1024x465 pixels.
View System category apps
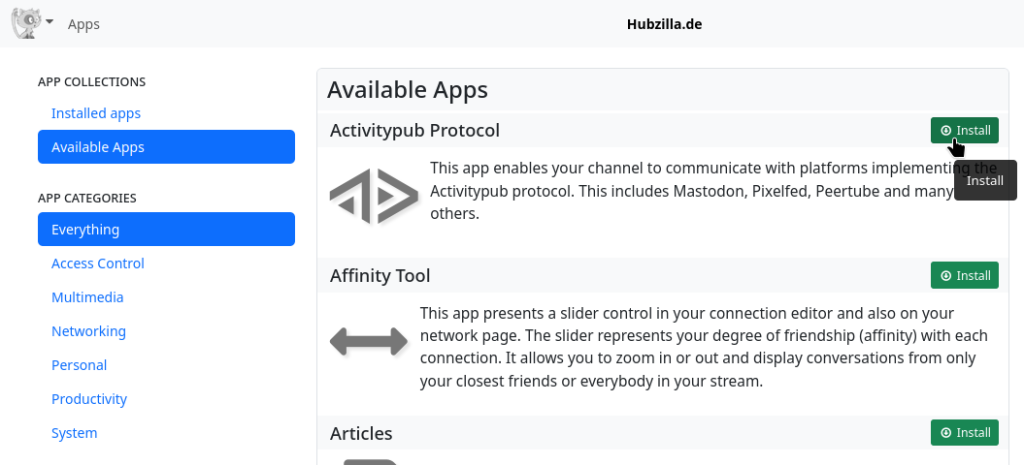pos(74,433)
